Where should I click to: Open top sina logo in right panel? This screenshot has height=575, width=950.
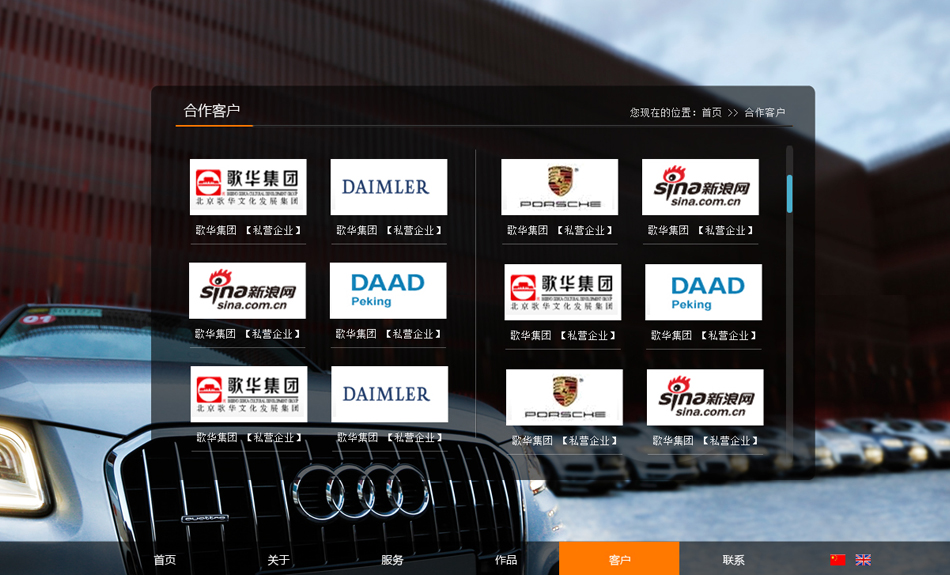click(x=700, y=187)
